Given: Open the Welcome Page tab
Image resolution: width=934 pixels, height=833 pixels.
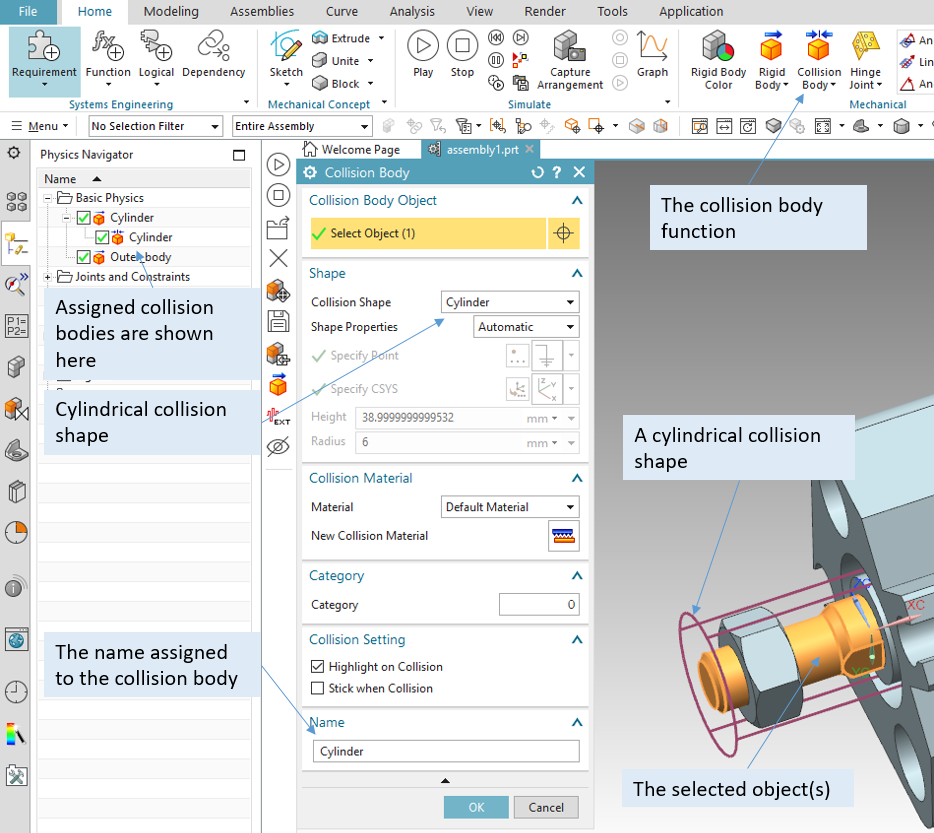Looking at the screenshot, I should [x=359, y=149].
